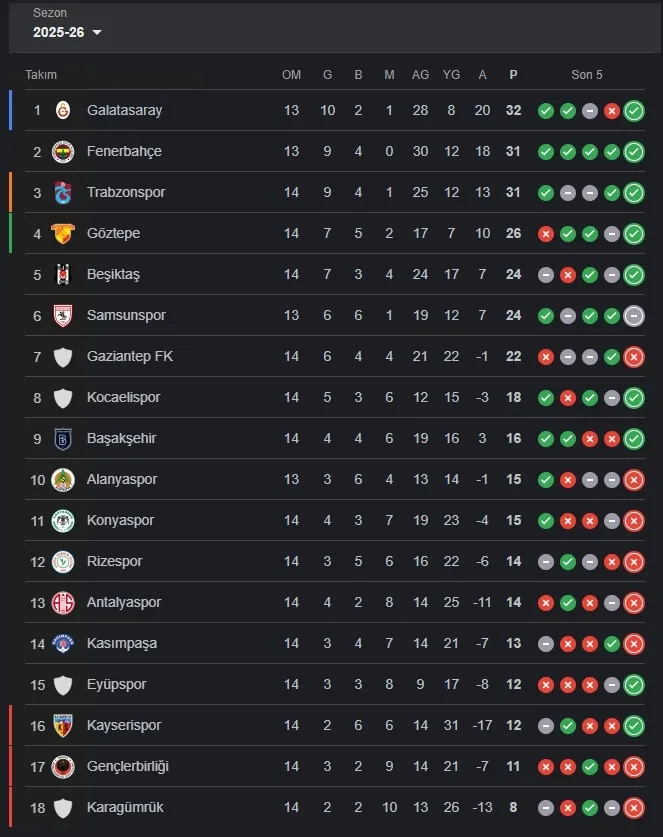Click Gaziantep FK's latest match loss indicator
This screenshot has height=837, width=663.
(x=634, y=356)
